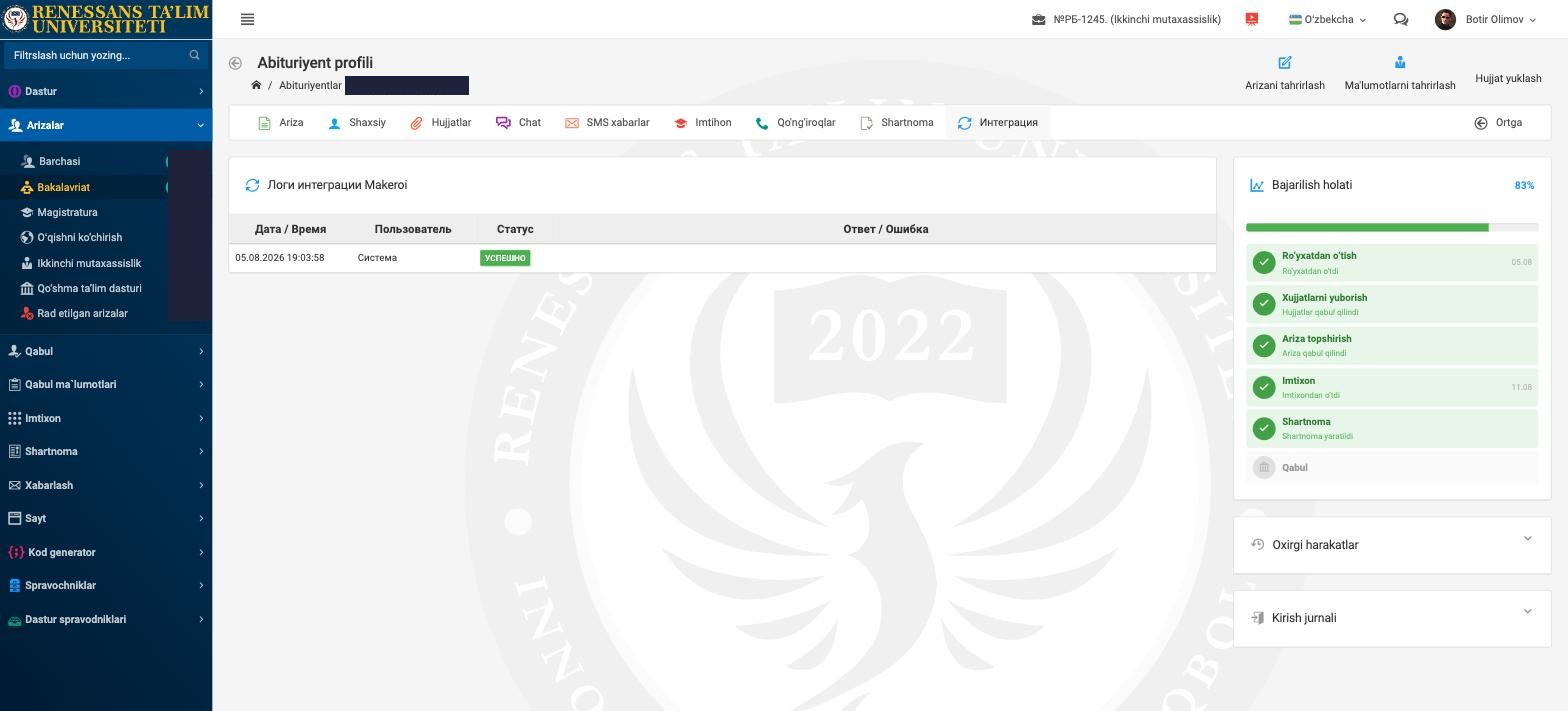Click the grey Qabul step icon
Viewport: 1568px width, 711px height.
1264,467
